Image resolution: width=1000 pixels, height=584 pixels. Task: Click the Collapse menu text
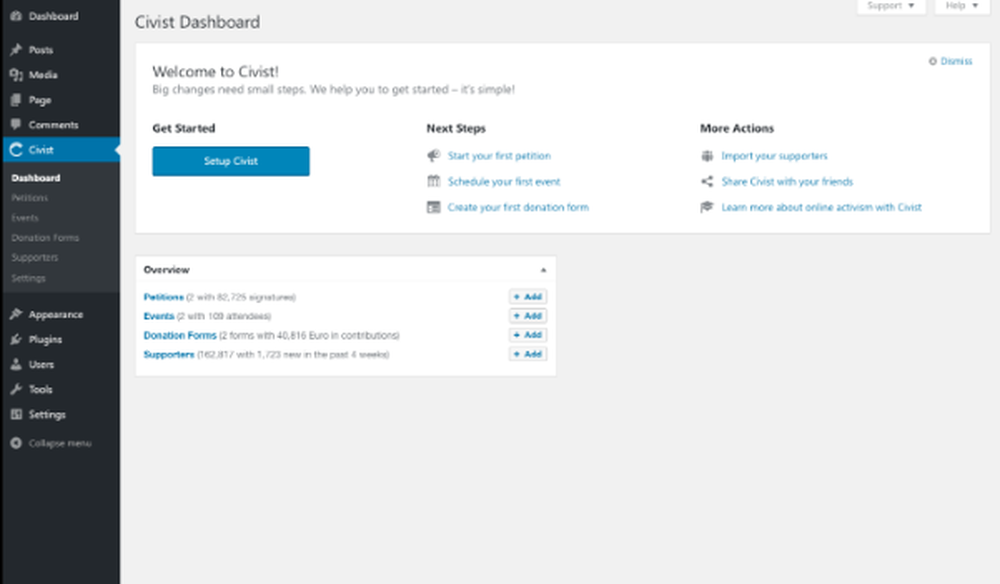click(60, 443)
